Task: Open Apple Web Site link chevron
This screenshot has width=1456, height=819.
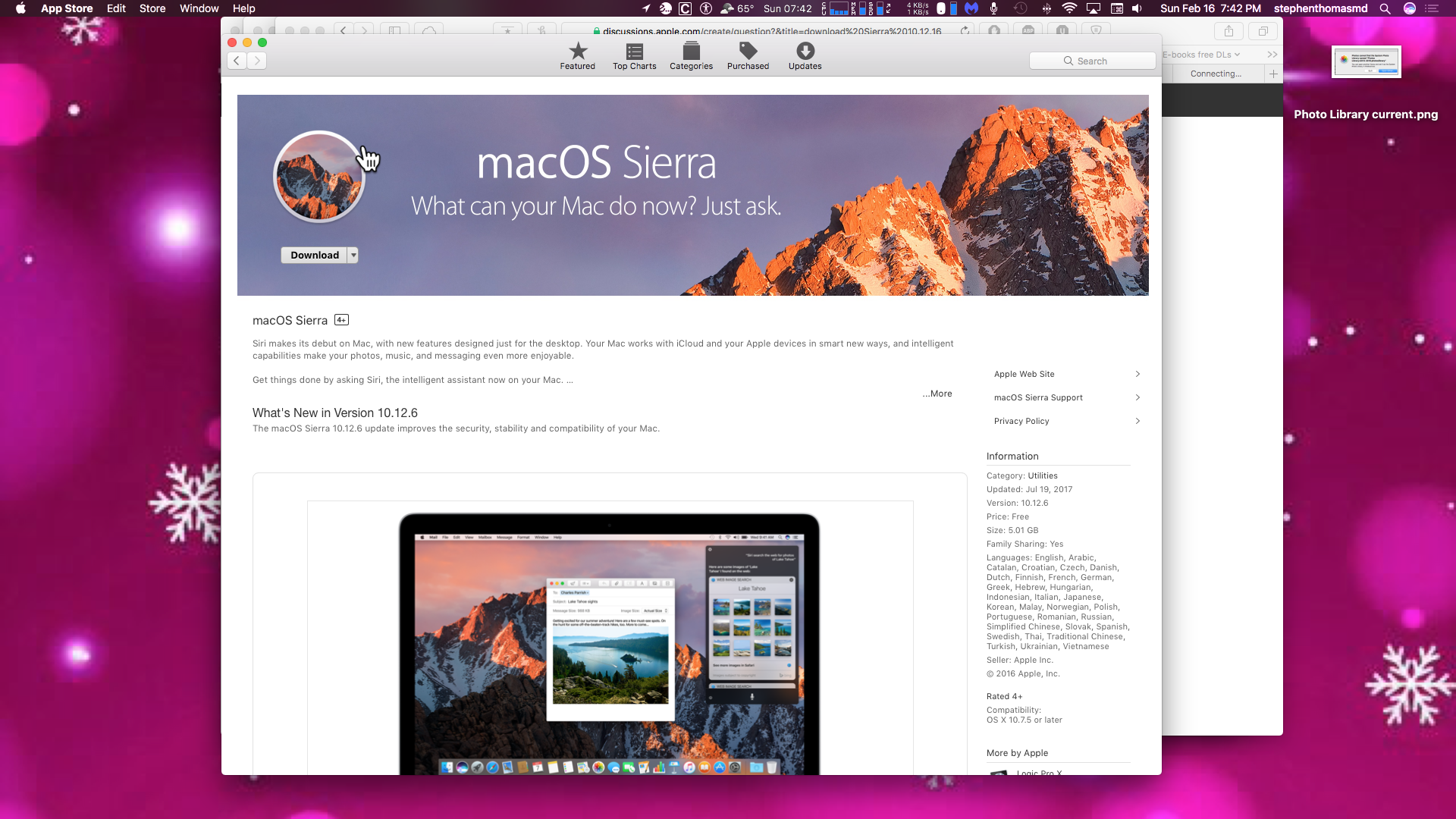Action: [x=1137, y=374]
